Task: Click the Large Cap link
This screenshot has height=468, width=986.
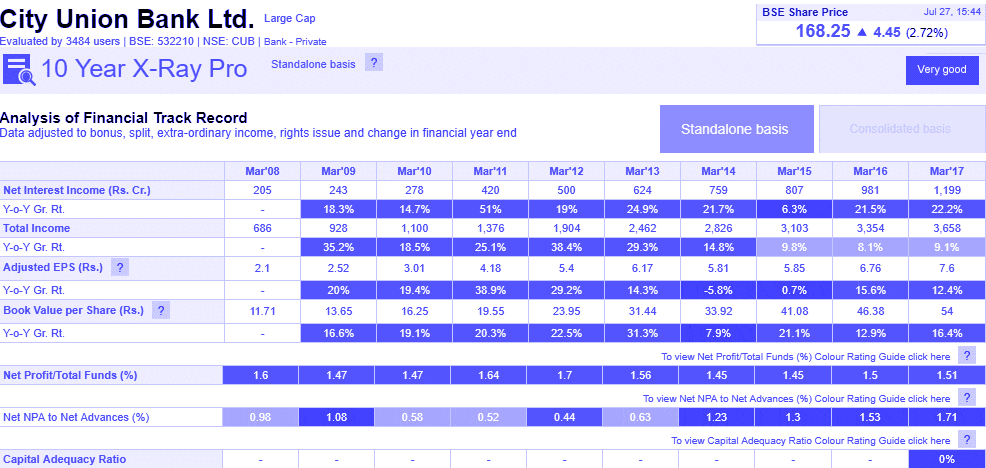Action: click(290, 19)
